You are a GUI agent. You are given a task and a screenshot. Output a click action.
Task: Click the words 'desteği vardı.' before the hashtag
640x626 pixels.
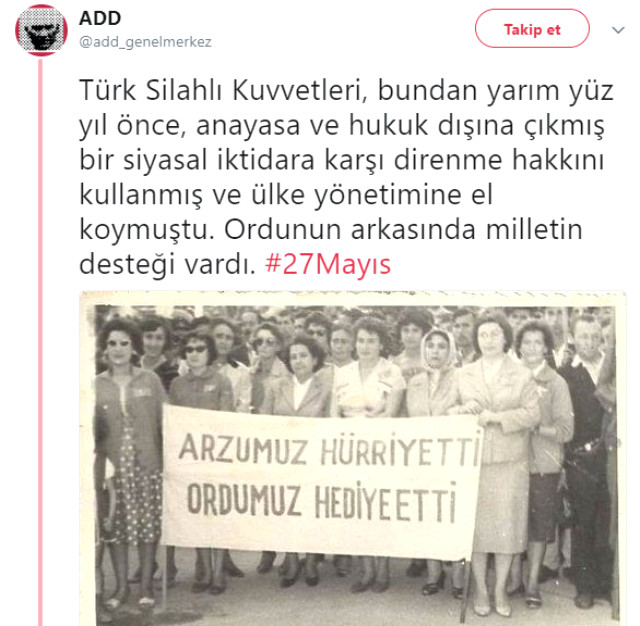(167, 264)
